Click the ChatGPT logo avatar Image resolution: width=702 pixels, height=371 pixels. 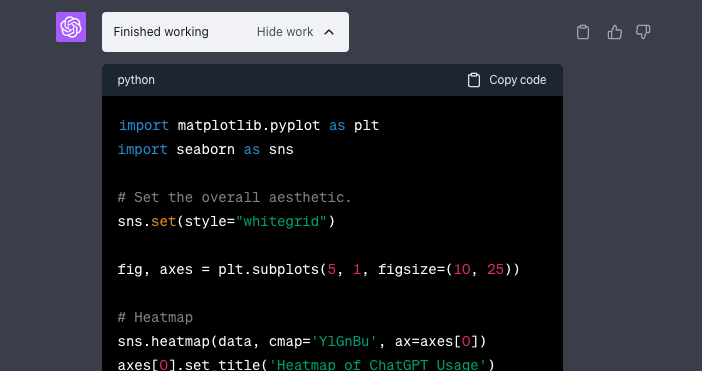point(71,27)
